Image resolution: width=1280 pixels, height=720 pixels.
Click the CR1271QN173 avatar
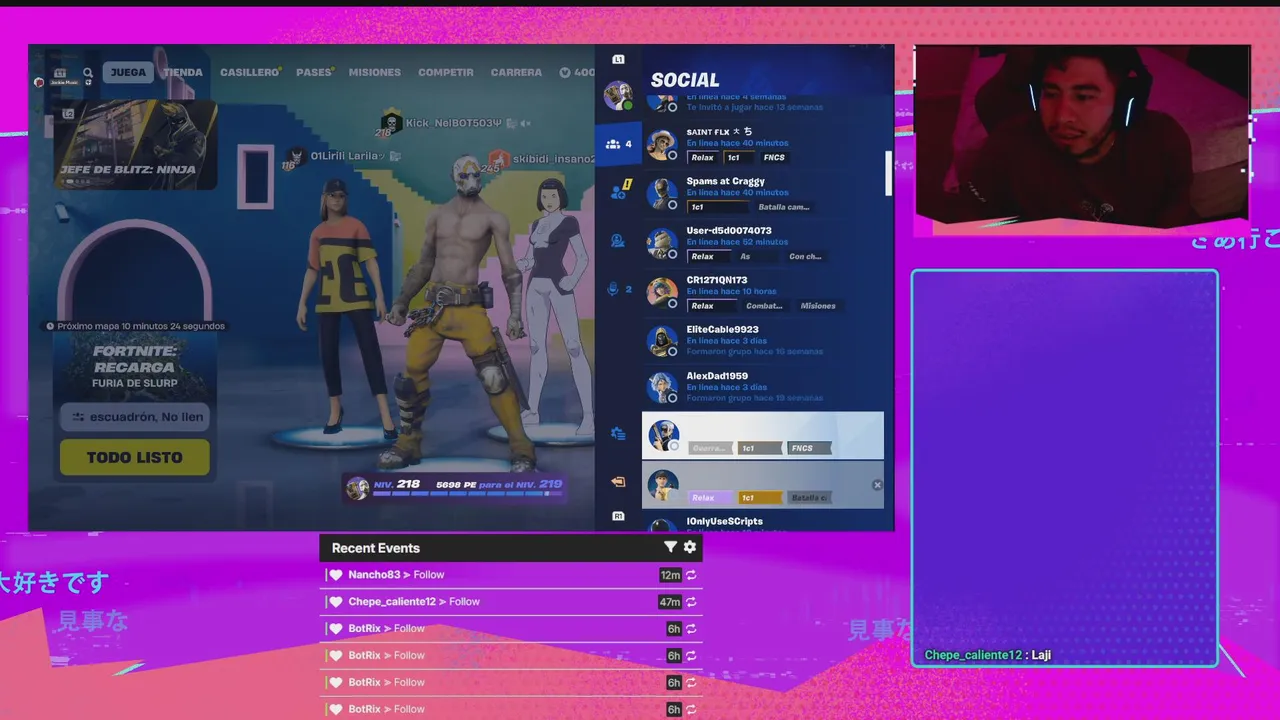[x=662, y=292]
